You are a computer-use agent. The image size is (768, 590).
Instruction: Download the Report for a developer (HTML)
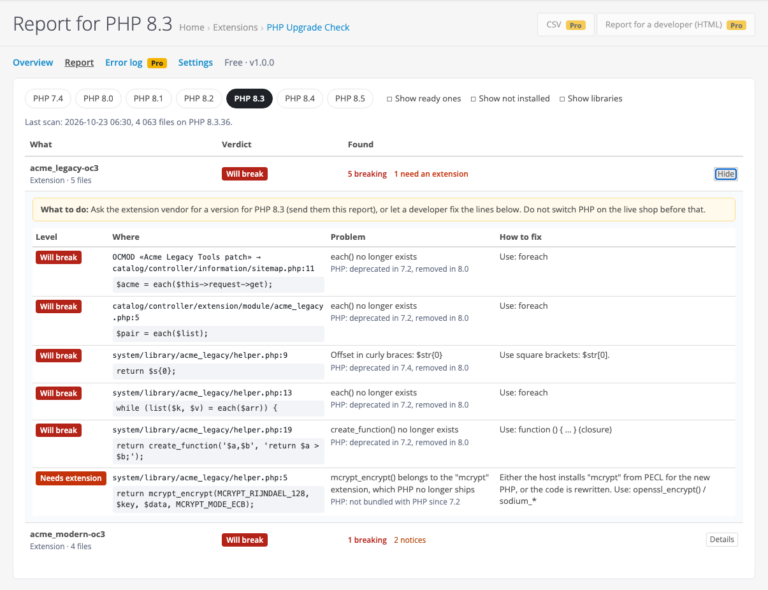(x=675, y=25)
